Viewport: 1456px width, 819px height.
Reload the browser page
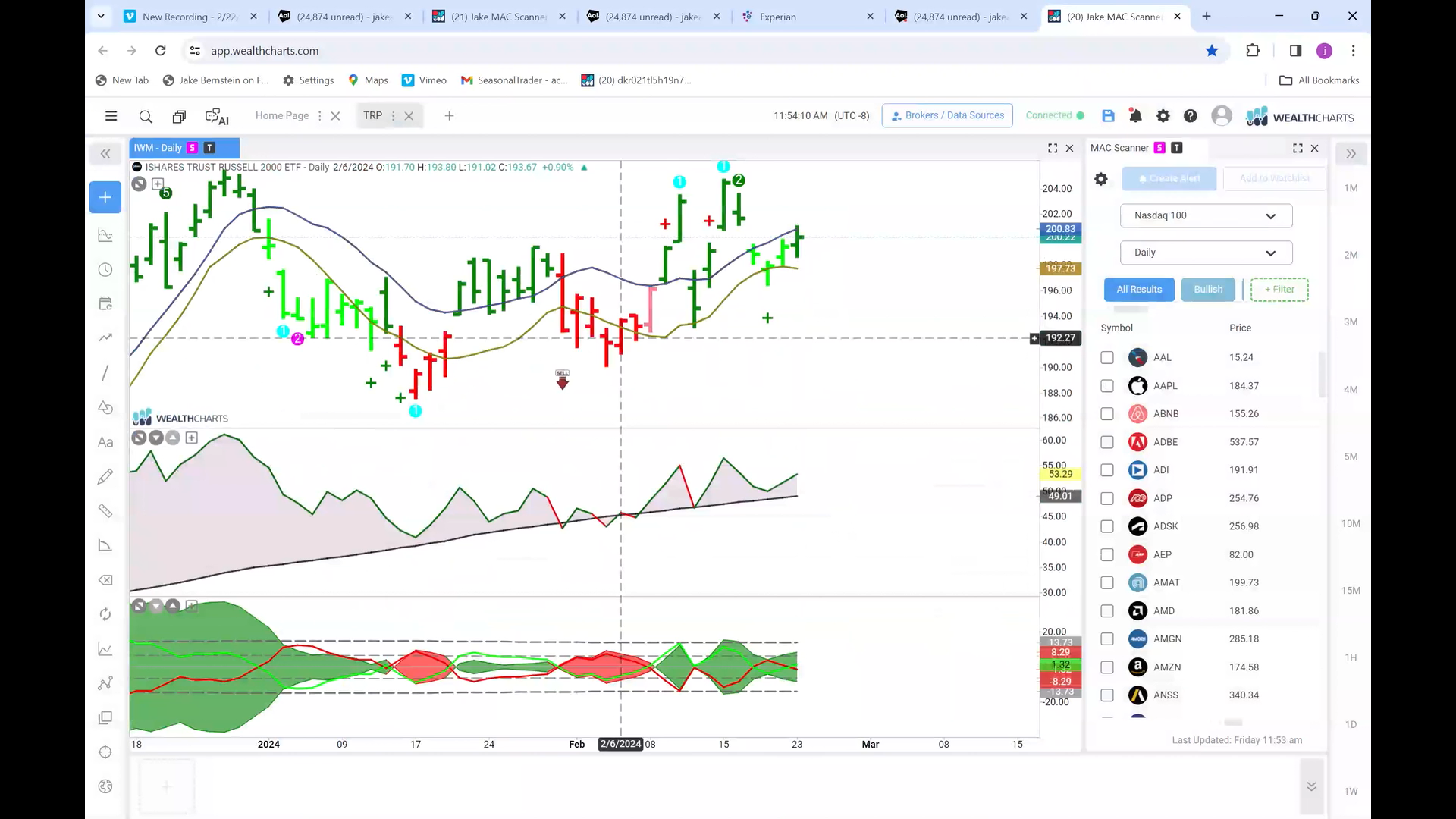coord(160,51)
